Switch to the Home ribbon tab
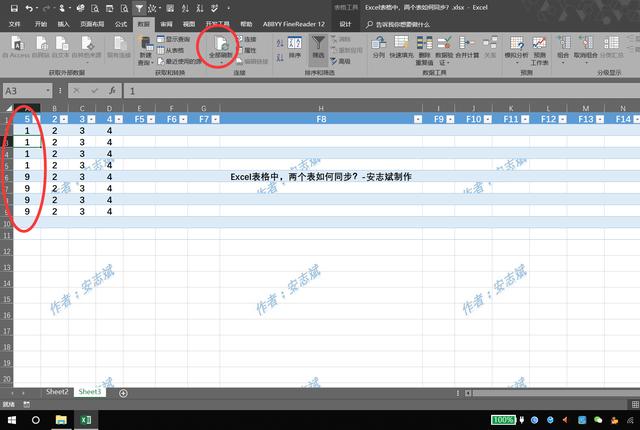The height and width of the screenshot is (430, 640). click(41, 24)
